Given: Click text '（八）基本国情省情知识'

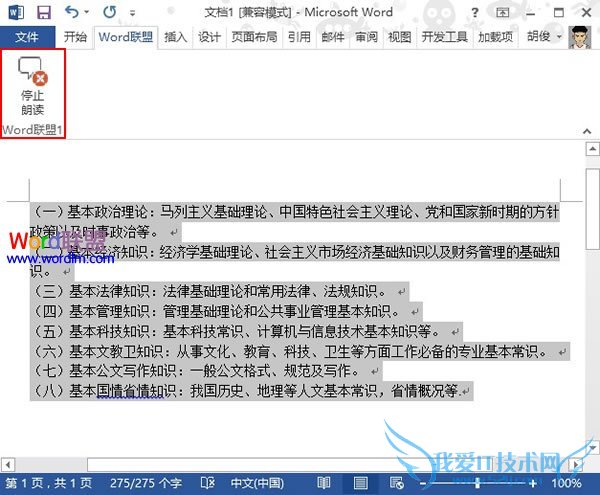Looking at the screenshot, I should 104,391.
